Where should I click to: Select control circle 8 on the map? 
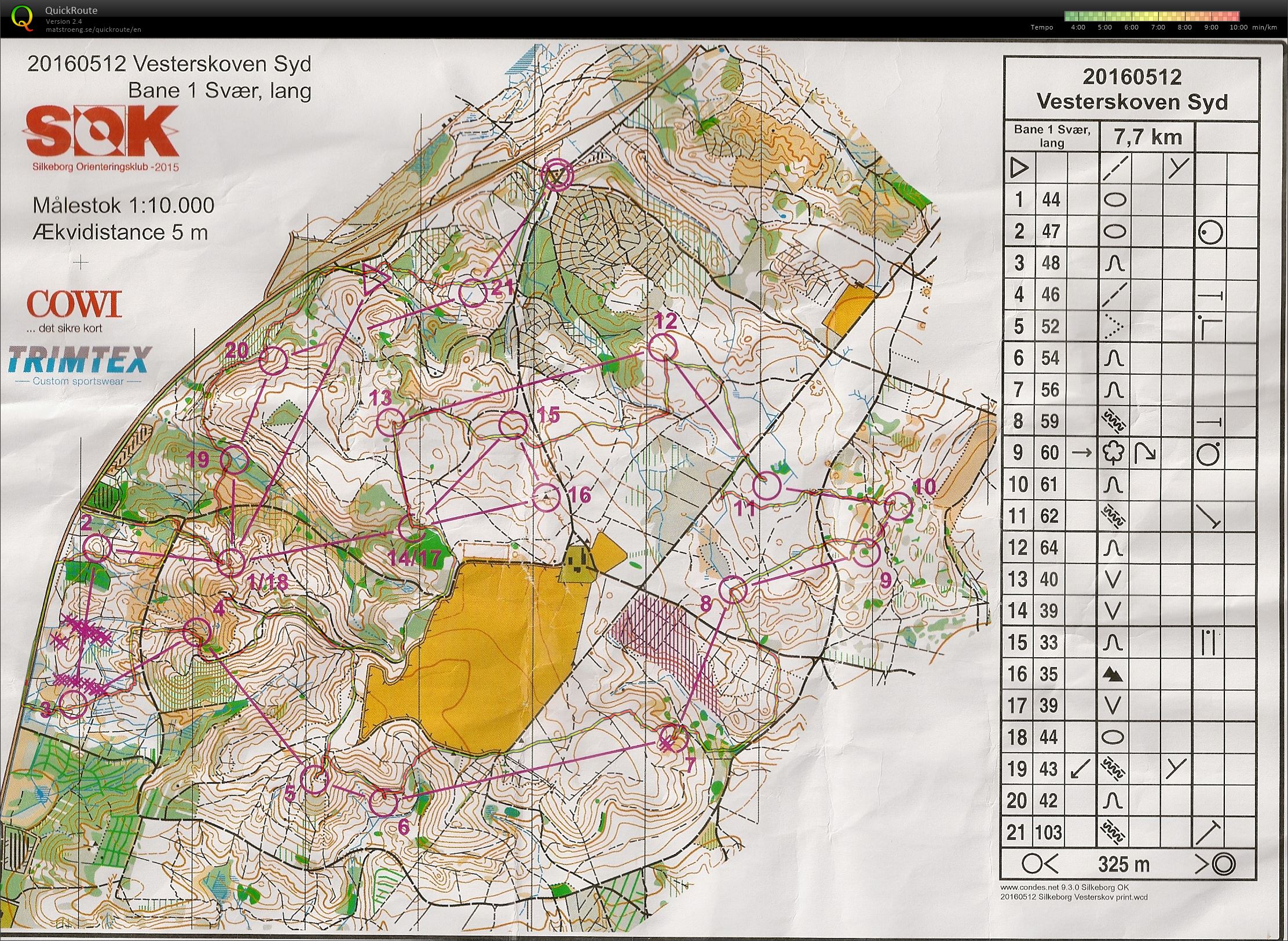pos(733,591)
